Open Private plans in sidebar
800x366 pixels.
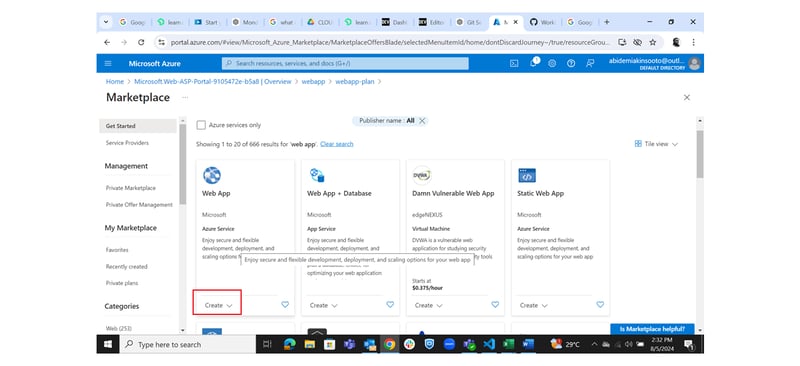pyautogui.click(x=122, y=283)
